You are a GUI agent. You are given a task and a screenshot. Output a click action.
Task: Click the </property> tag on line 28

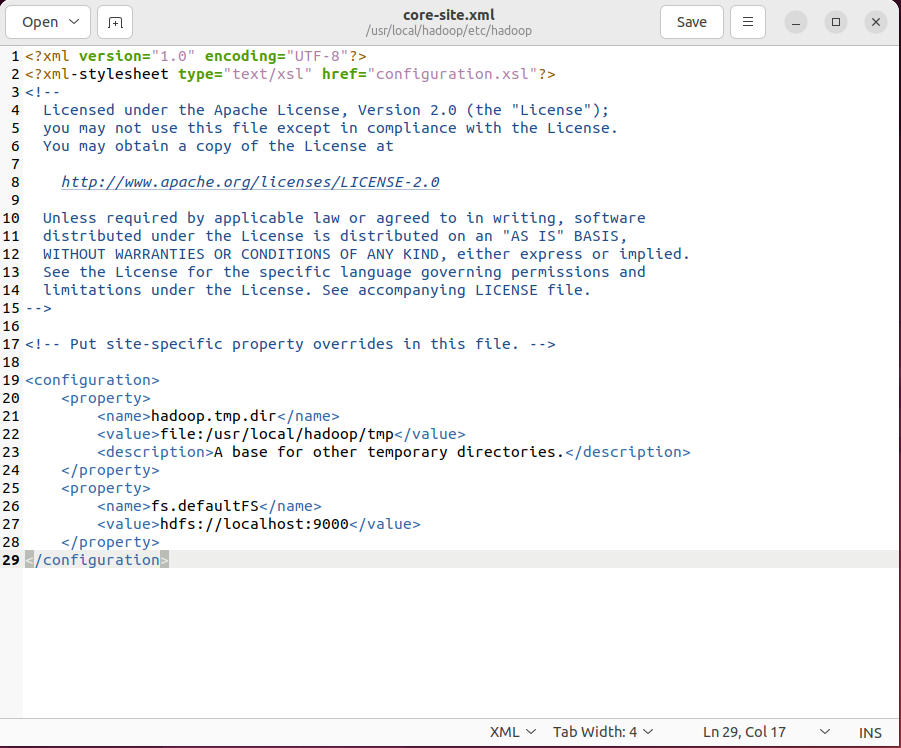tap(110, 542)
